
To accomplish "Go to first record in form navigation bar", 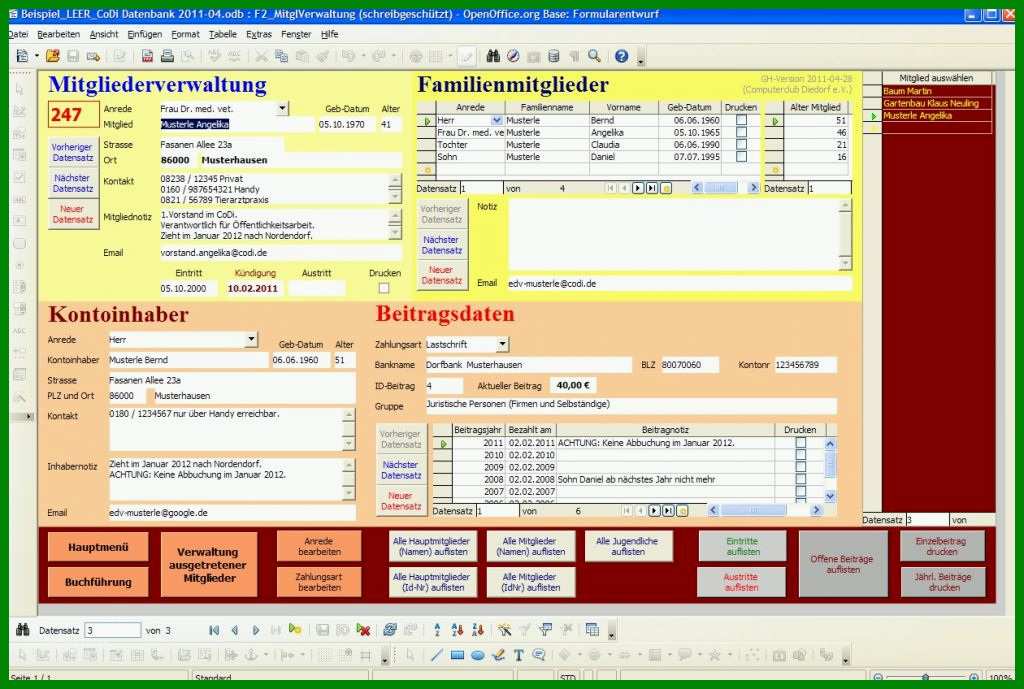I will pyautogui.click(x=214, y=630).
